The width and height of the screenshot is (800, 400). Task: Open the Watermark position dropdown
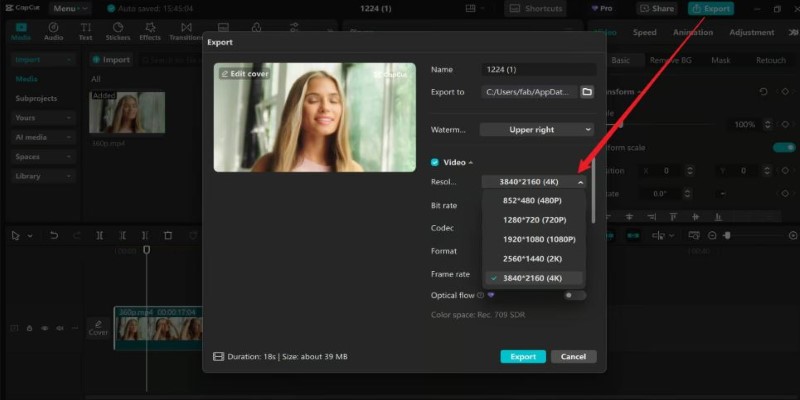coord(536,129)
